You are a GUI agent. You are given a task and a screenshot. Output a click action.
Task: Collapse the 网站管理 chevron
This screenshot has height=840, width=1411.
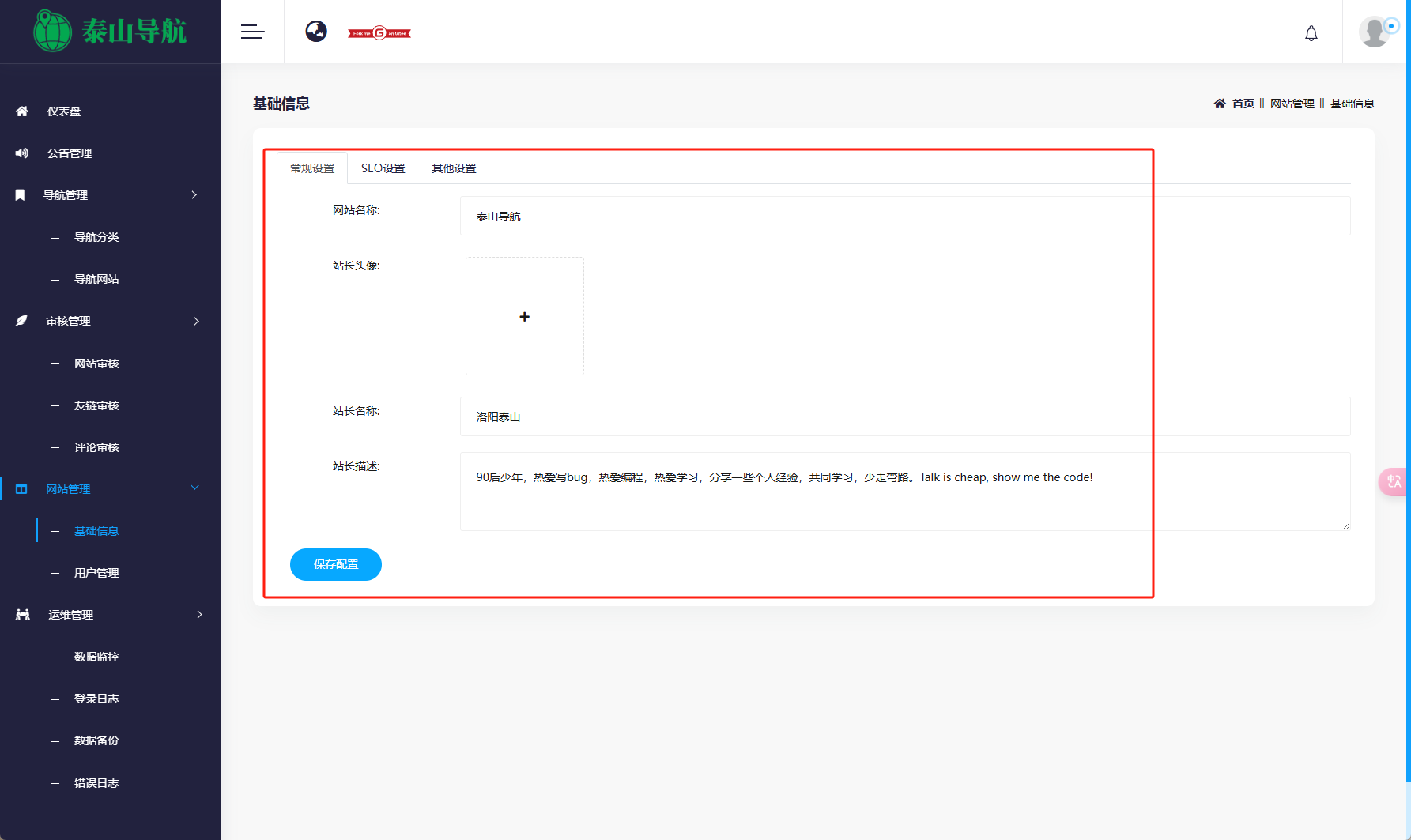[x=195, y=488]
